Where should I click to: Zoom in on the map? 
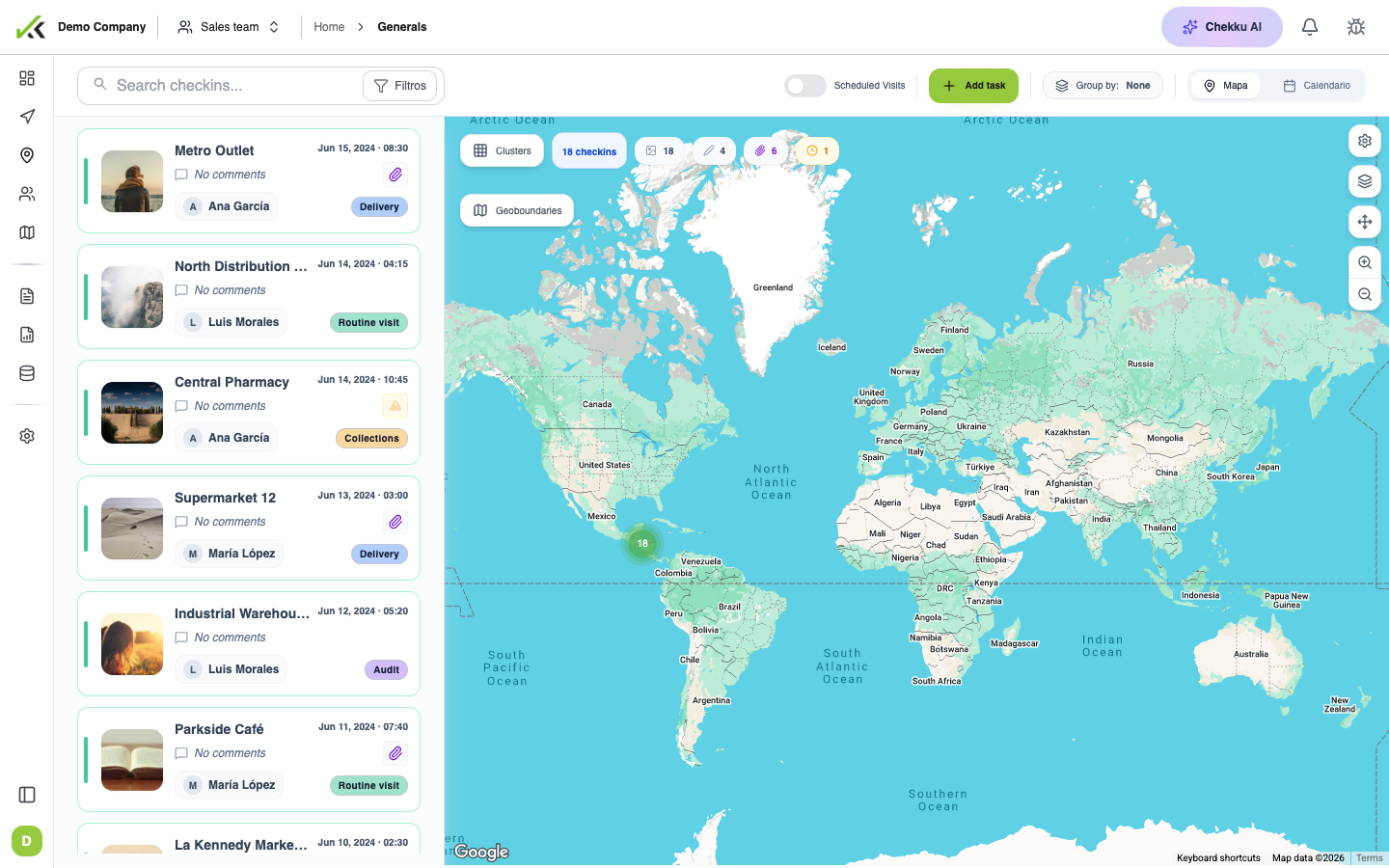click(x=1365, y=262)
